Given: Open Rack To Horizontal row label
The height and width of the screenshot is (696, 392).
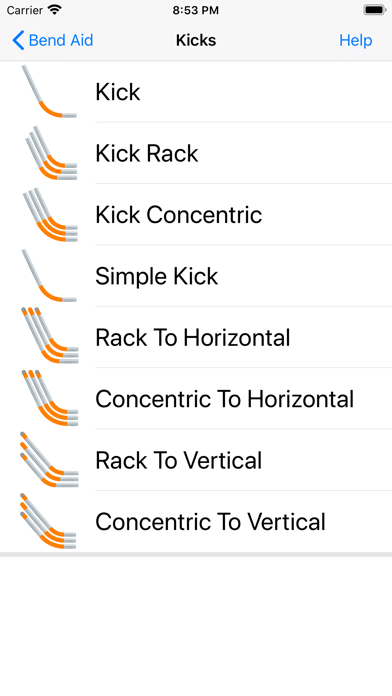Looking at the screenshot, I should click(193, 337).
